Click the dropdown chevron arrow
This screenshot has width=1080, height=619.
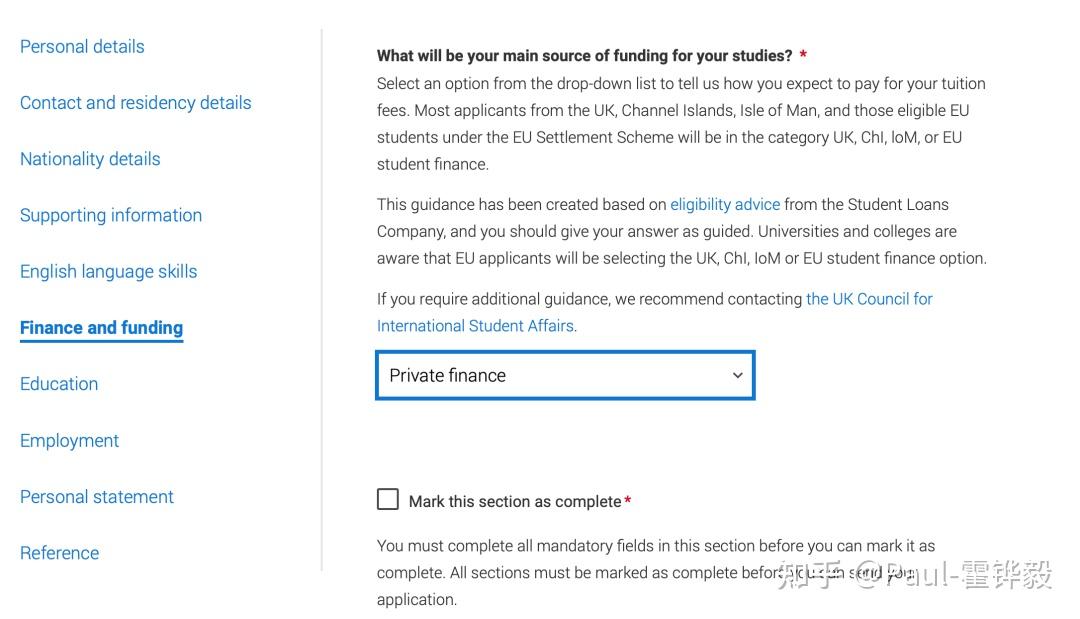pyautogui.click(x=738, y=375)
